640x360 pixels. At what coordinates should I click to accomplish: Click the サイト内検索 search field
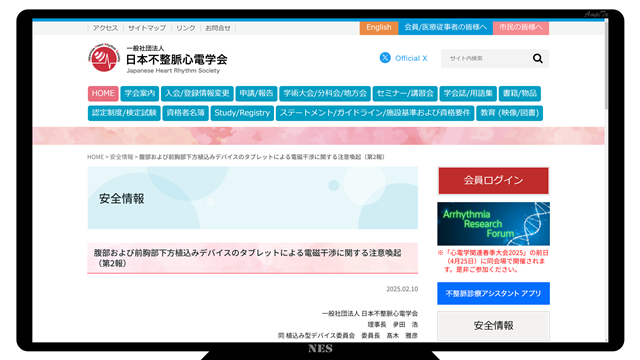[486, 58]
